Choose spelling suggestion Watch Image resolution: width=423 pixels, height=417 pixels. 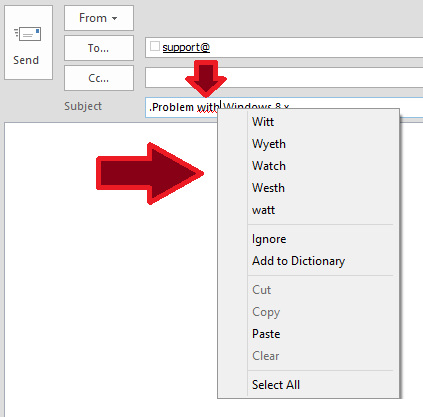269,166
